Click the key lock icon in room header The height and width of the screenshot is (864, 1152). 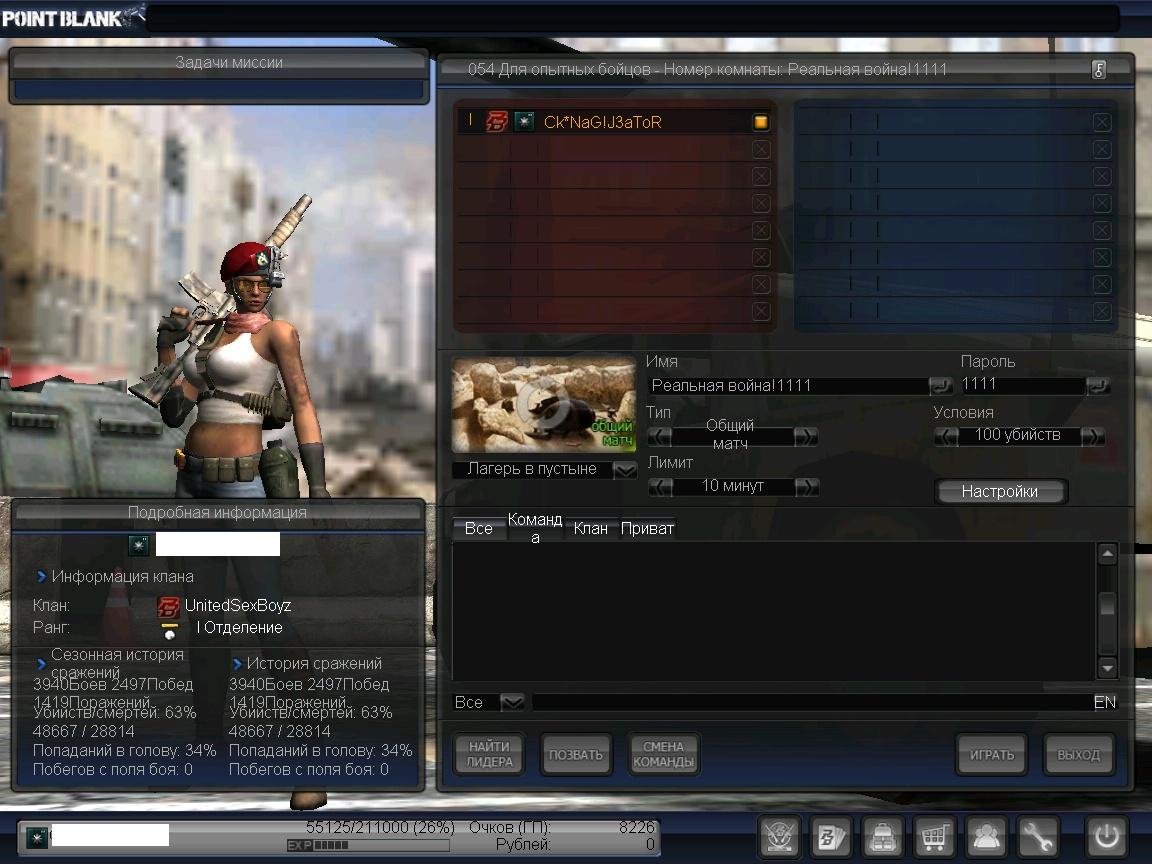[x=1098, y=70]
